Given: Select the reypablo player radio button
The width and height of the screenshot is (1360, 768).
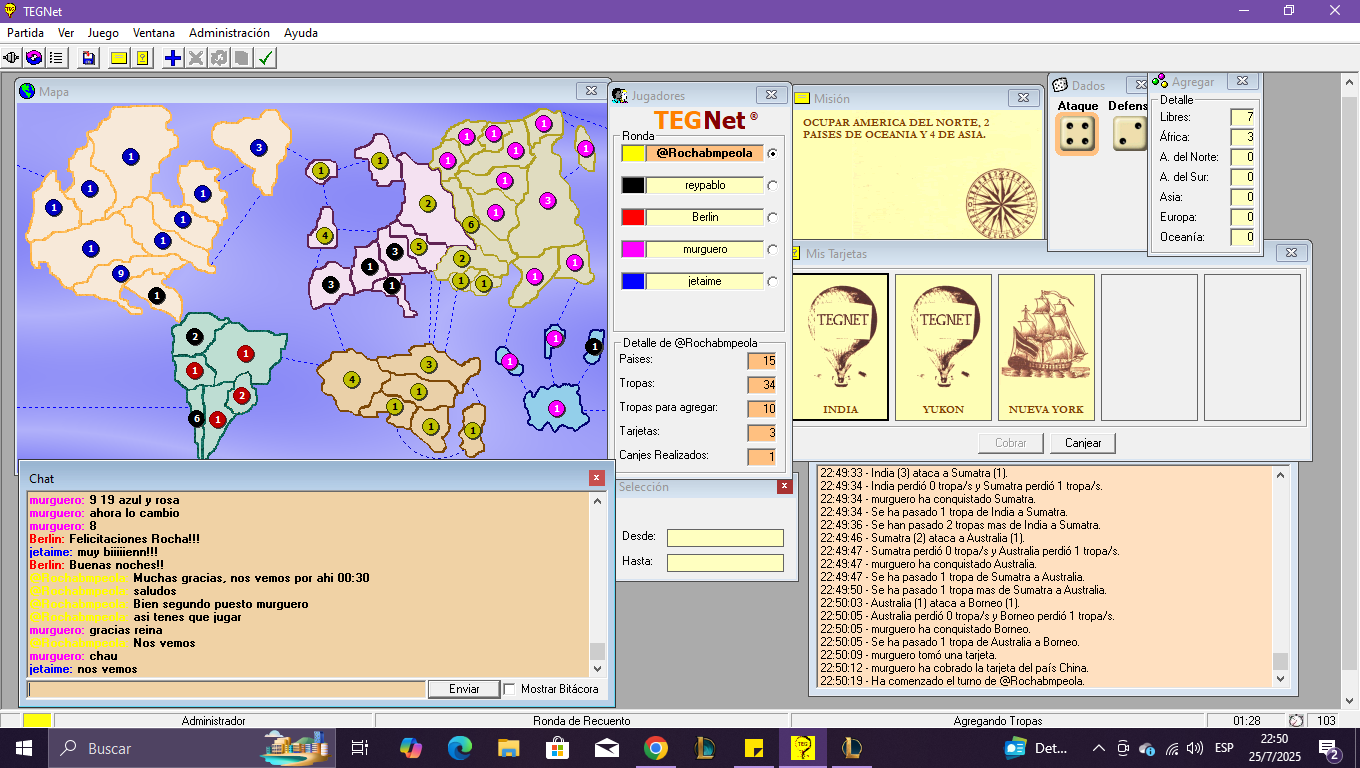Looking at the screenshot, I should point(772,185).
